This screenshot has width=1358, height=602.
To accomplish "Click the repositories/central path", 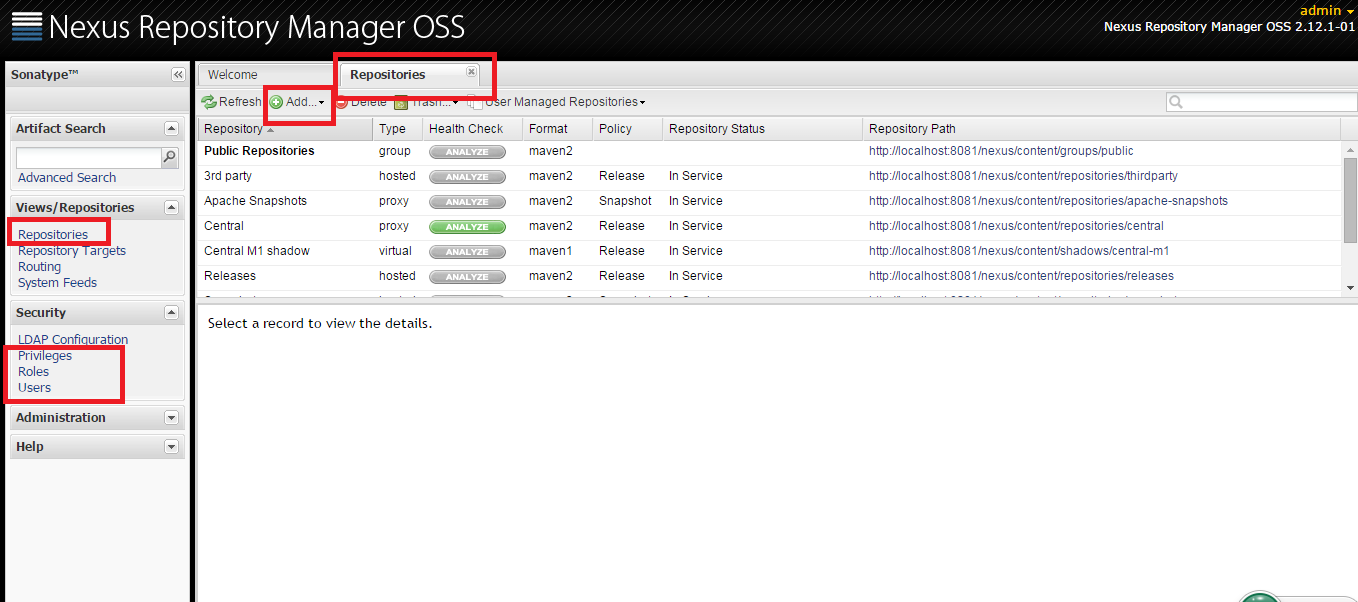I will point(1016,227).
